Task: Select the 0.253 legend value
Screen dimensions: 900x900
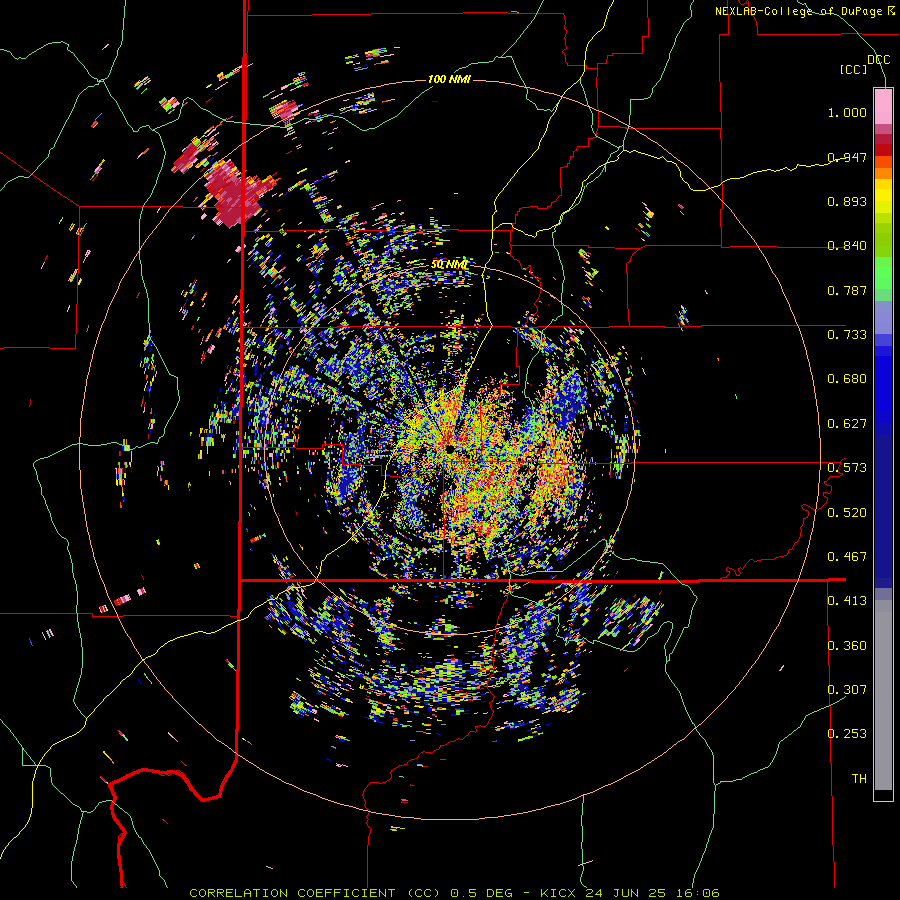Action: pyautogui.click(x=847, y=734)
